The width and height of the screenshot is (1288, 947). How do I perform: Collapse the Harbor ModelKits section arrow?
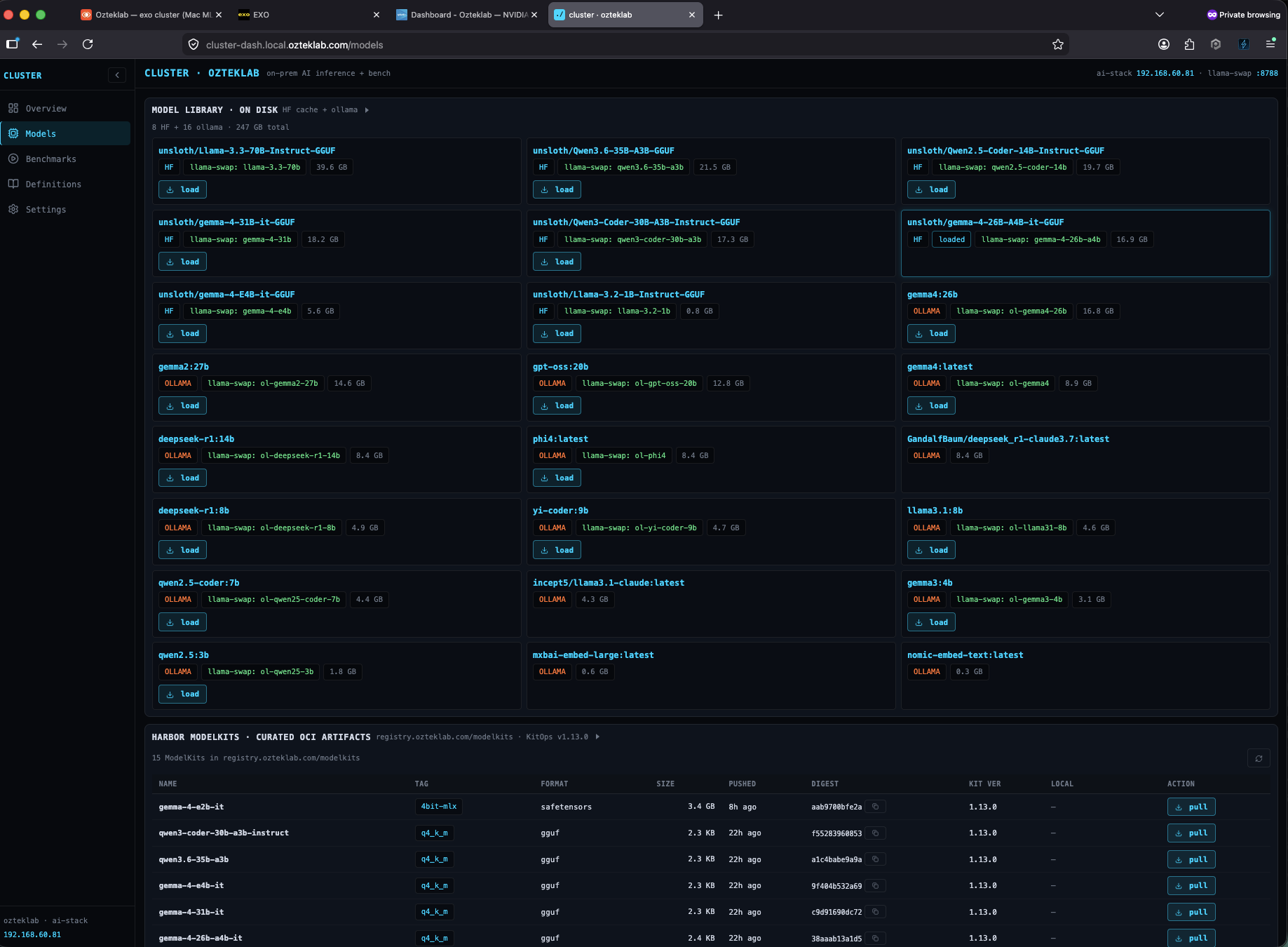[597, 737]
